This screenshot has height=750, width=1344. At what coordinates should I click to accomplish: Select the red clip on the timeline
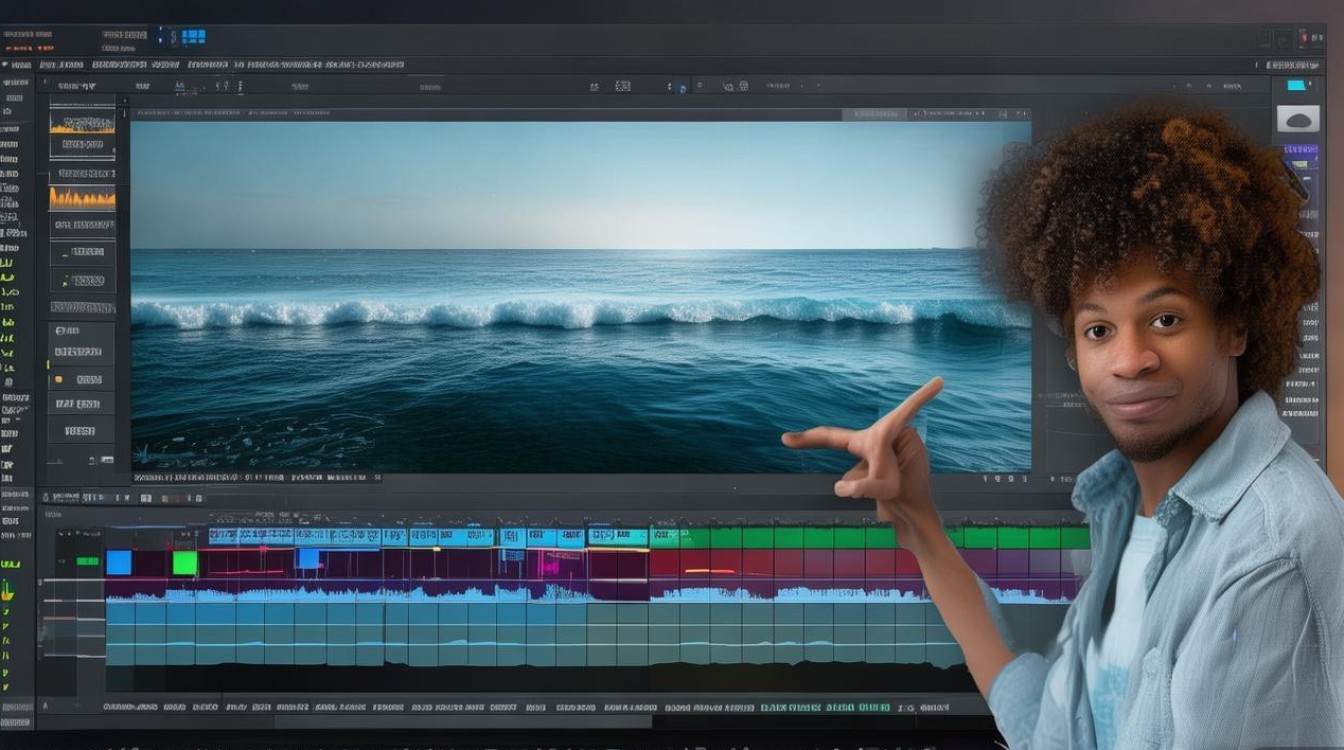785,563
